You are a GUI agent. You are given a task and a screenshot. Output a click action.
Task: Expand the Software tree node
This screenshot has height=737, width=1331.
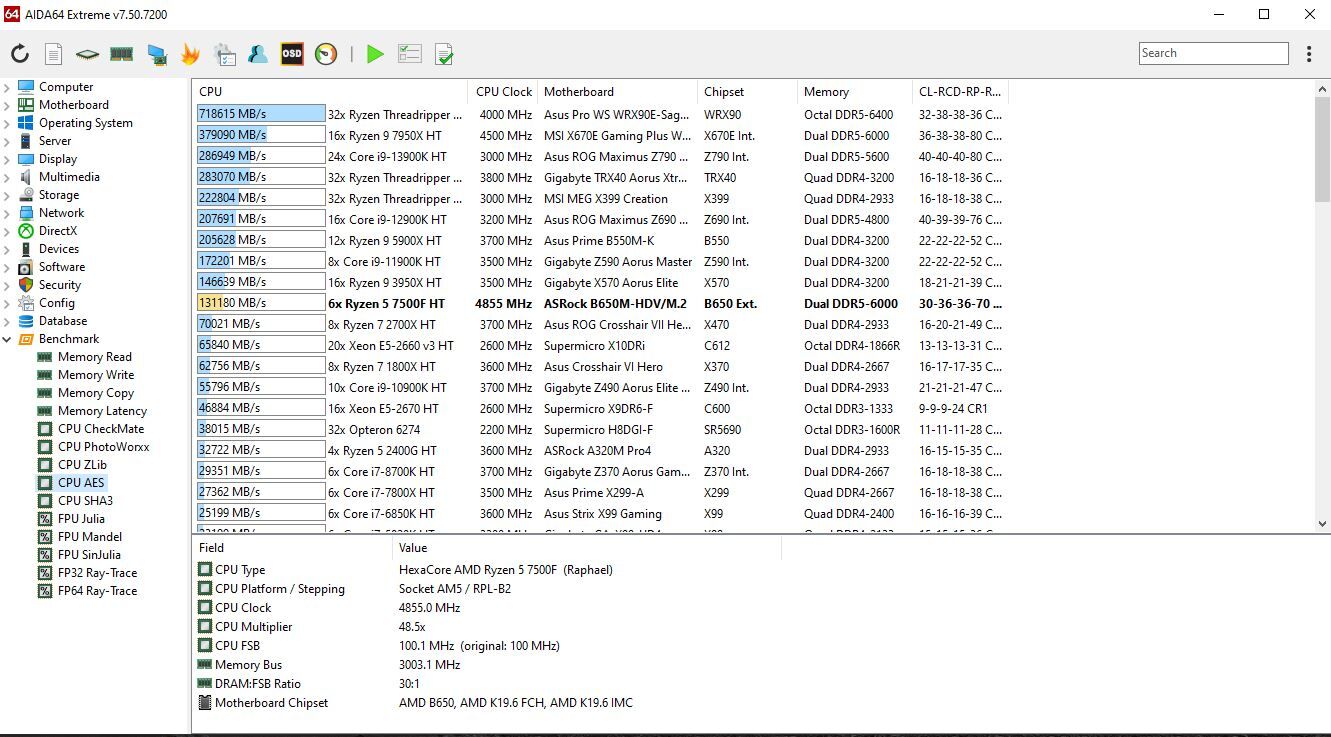(x=7, y=267)
